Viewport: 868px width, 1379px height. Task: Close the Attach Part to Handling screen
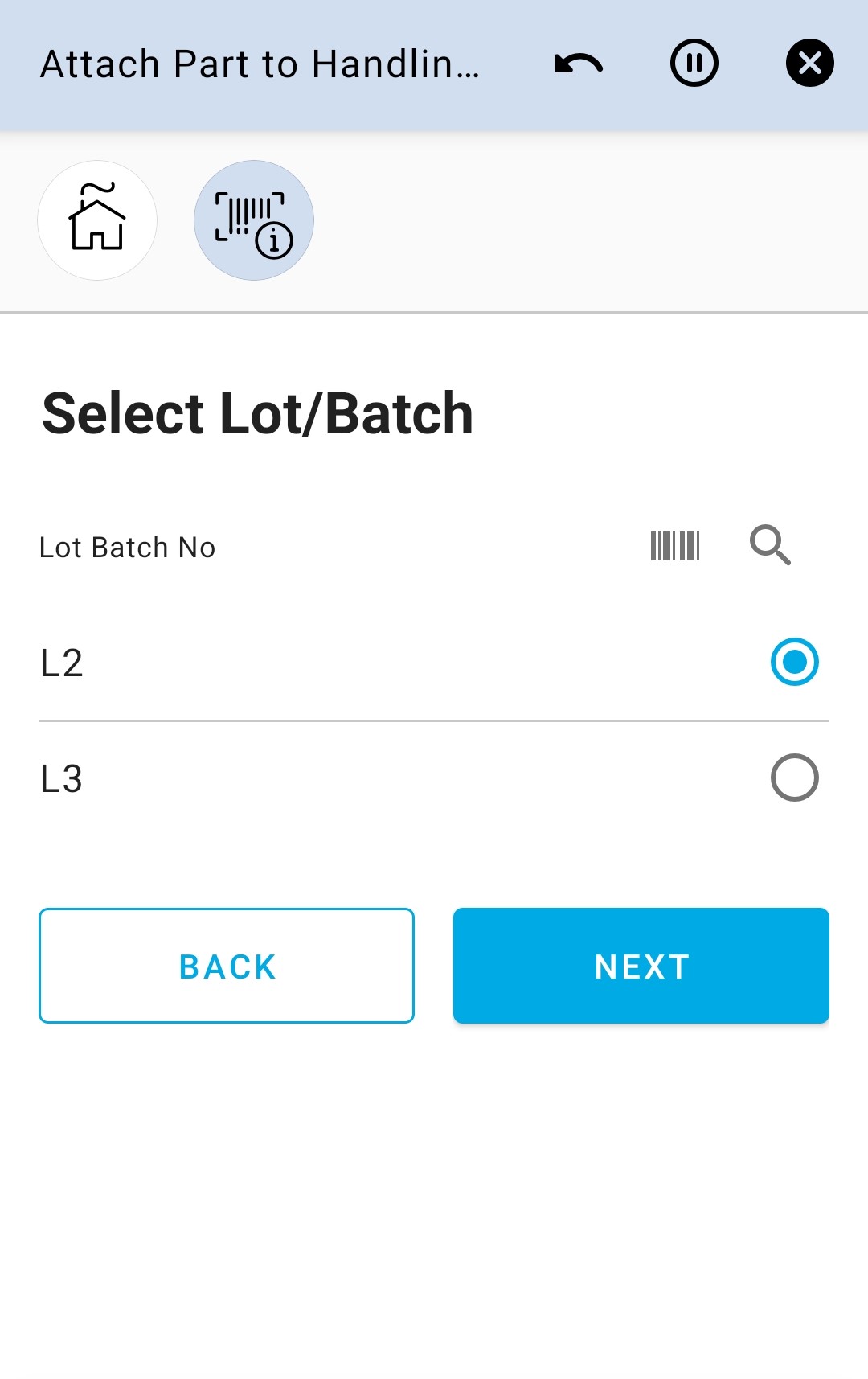[x=809, y=63]
